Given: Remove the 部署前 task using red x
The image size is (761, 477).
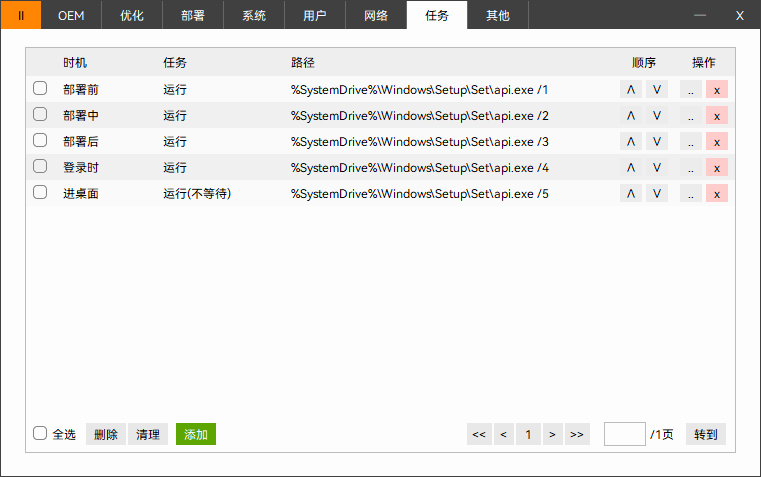Looking at the screenshot, I should point(717,90).
